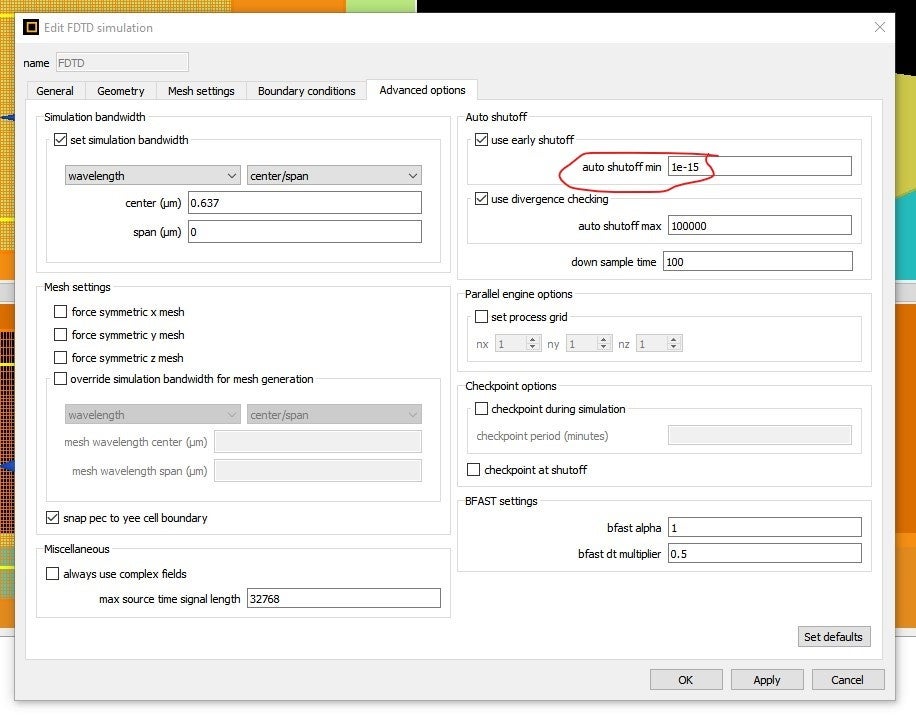Select the Geometry tab
Screen dimensions: 916x718
121,91
